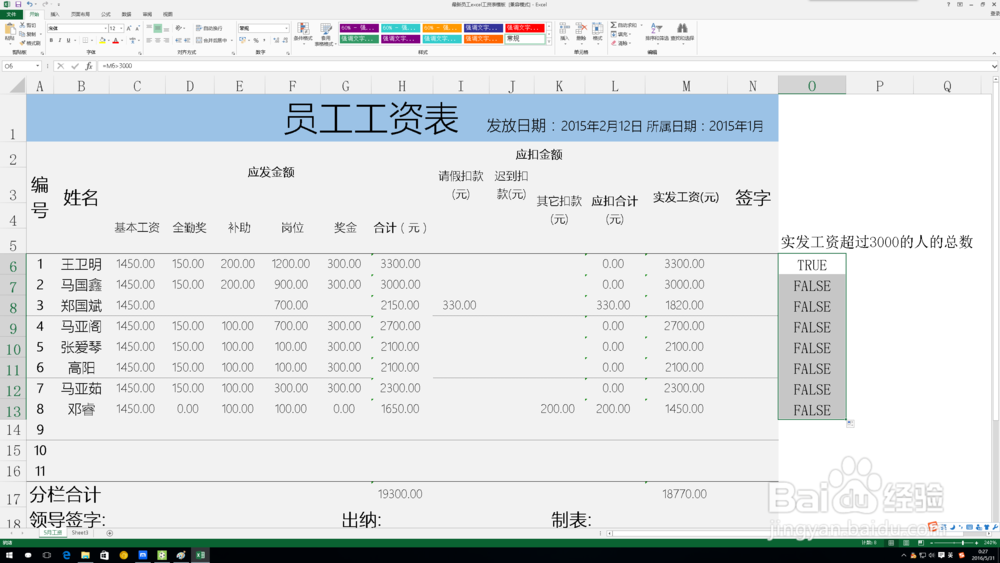Image resolution: width=1000 pixels, height=563 pixels.
Task: Click the formula bar confirm checkmark icon
Action: click(75, 66)
